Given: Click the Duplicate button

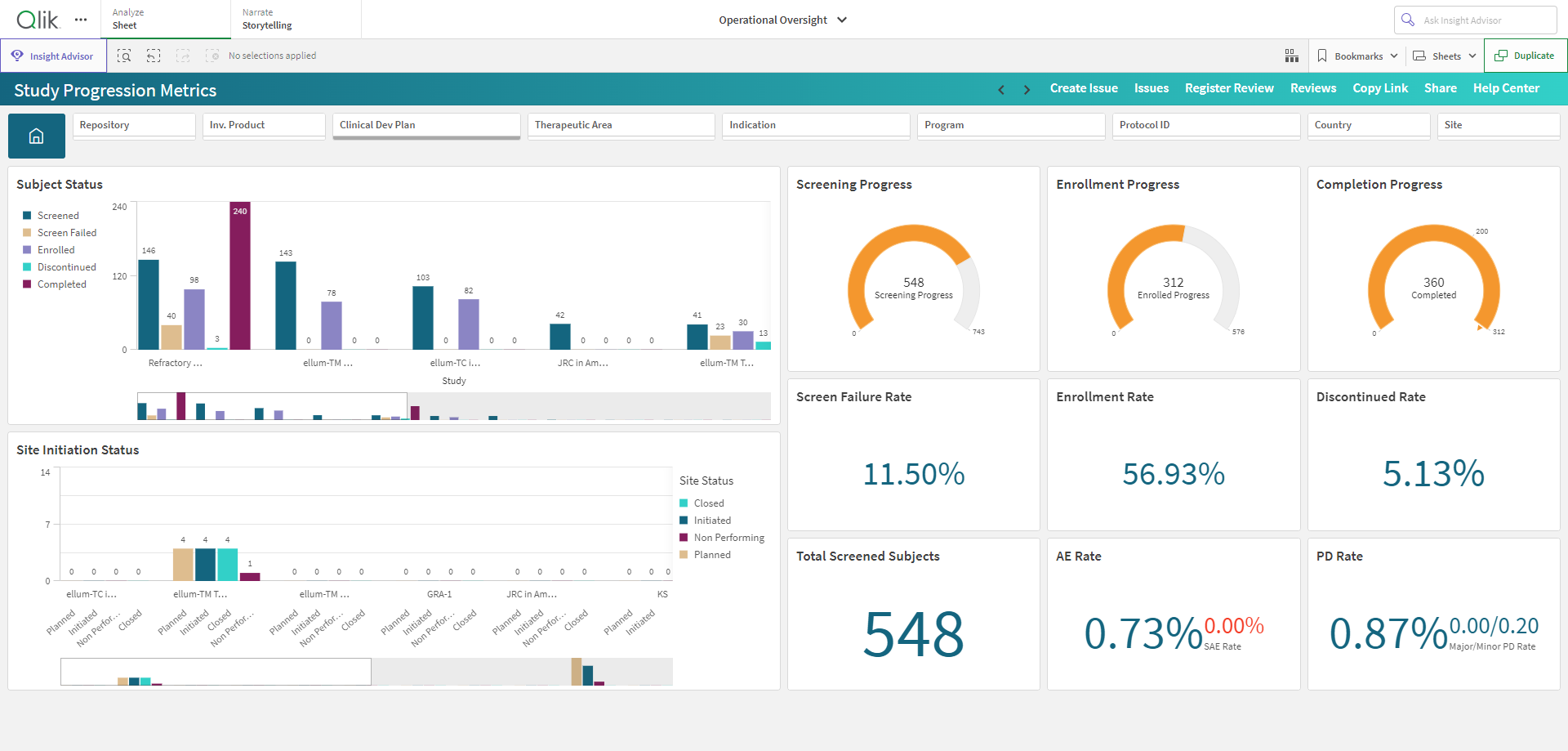Looking at the screenshot, I should coord(1525,56).
